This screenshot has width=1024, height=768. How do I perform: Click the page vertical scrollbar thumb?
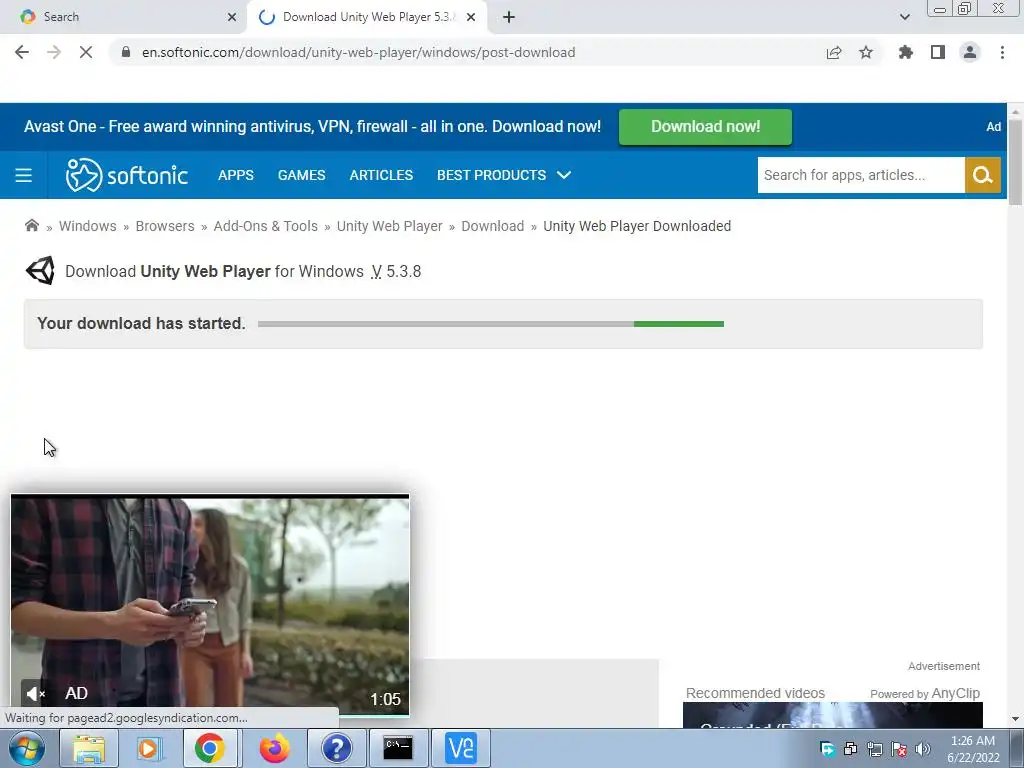1016,163
